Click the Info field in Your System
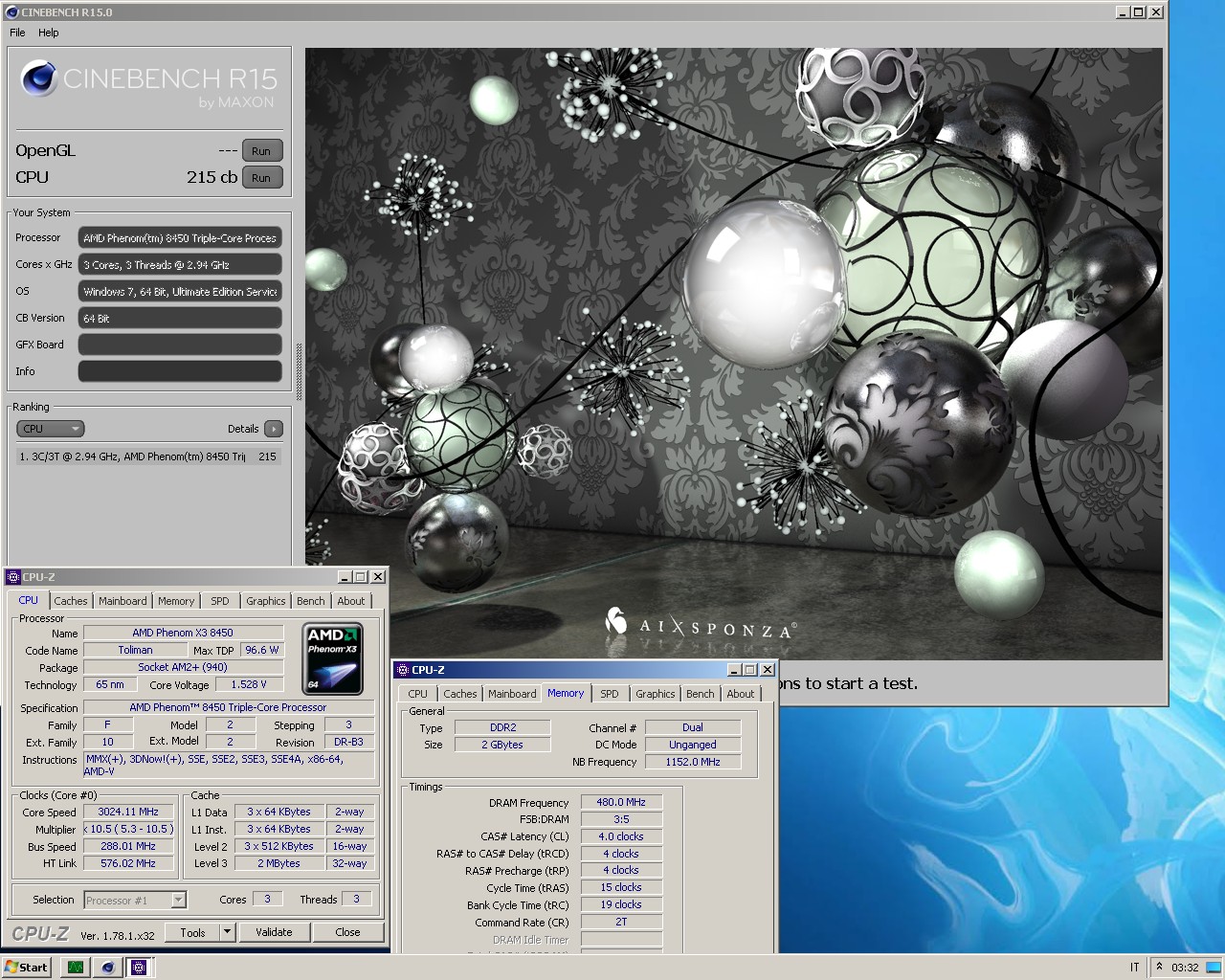This screenshot has height=980, width=1225. click(x=180, y=371)
